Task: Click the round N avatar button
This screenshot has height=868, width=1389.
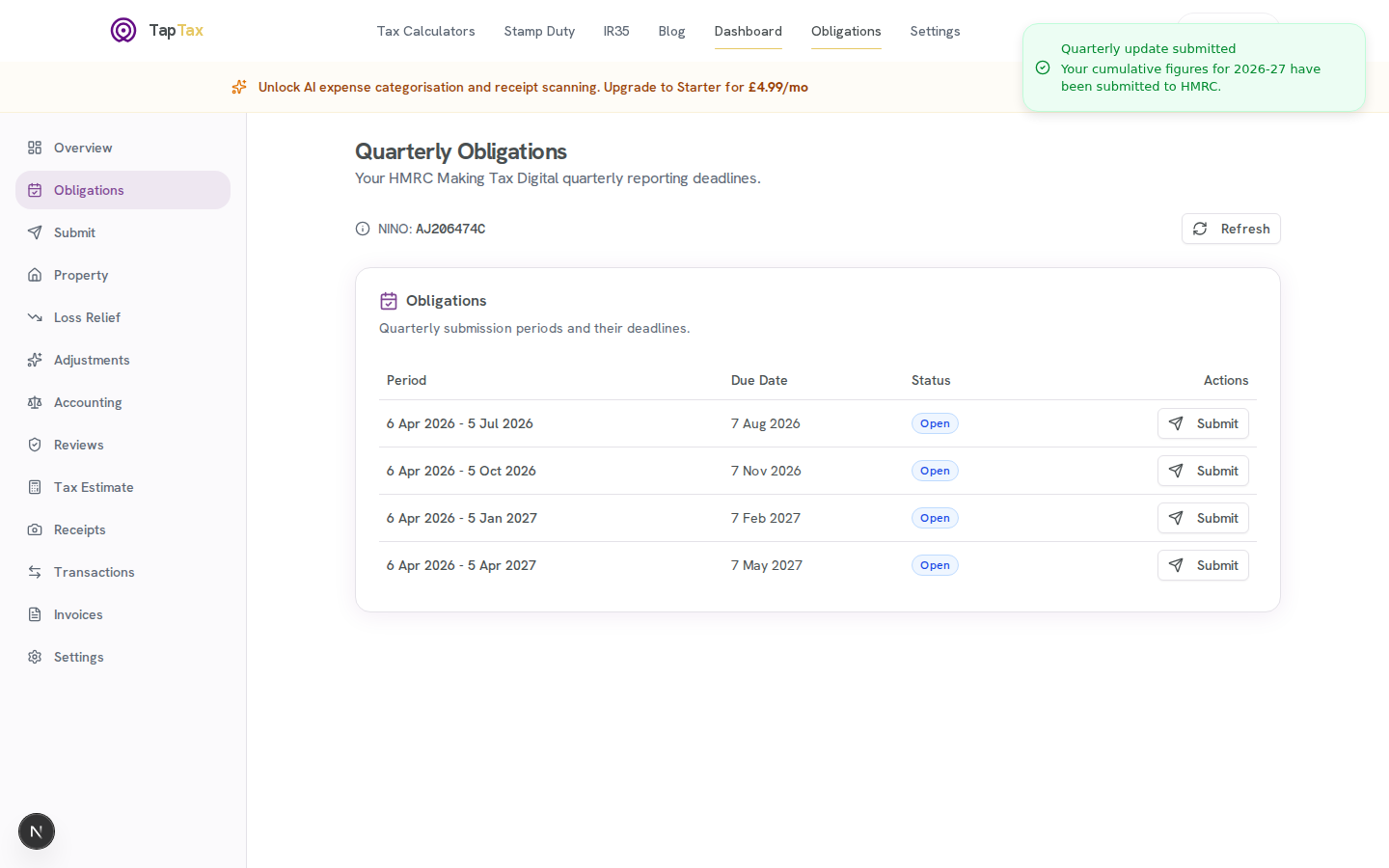Action: [37, 831]
